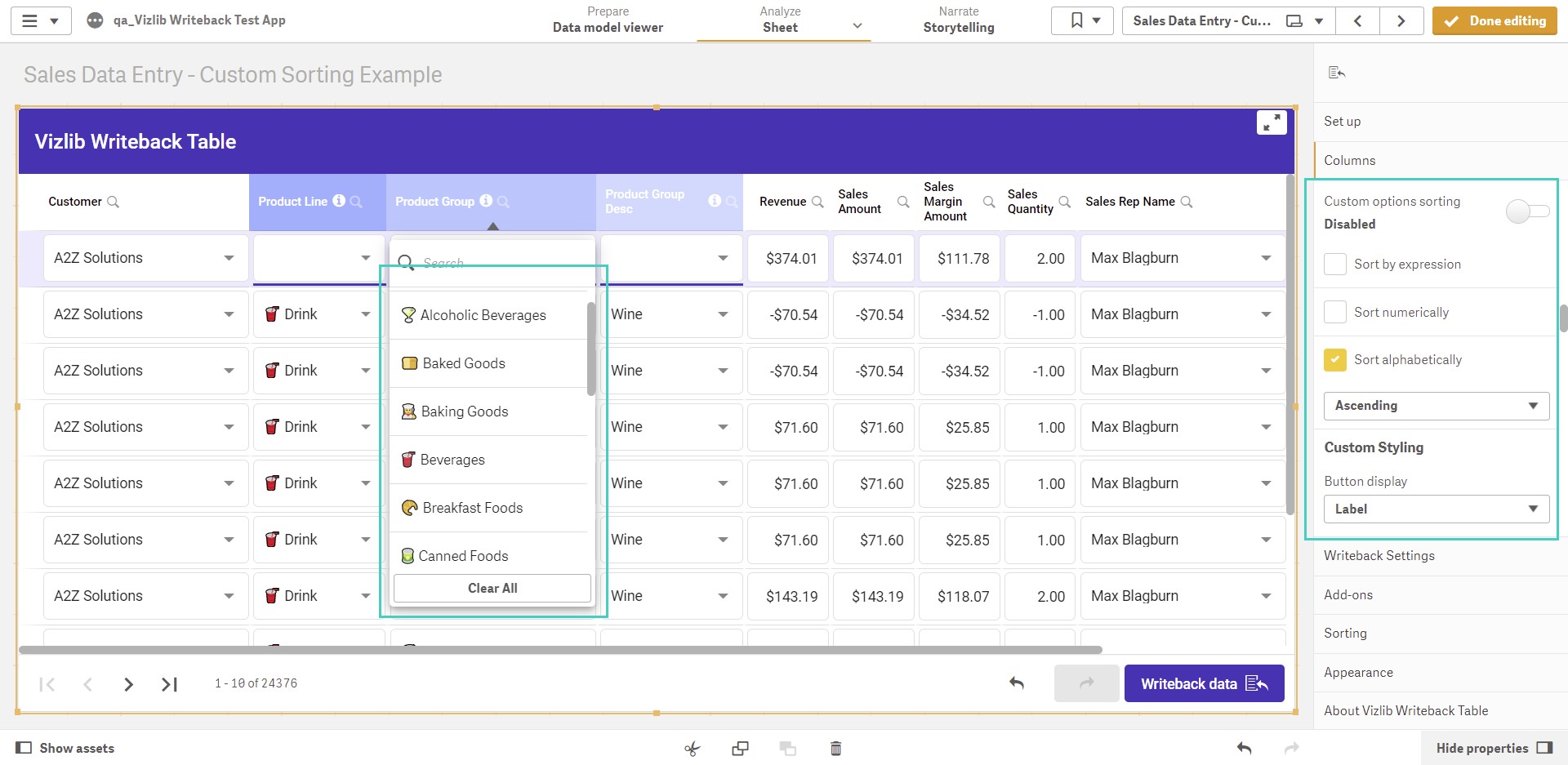This screenshot has height=765, width=1568.
Task: Open the Ascending sort order dropdown
Action: [1436, 406]
